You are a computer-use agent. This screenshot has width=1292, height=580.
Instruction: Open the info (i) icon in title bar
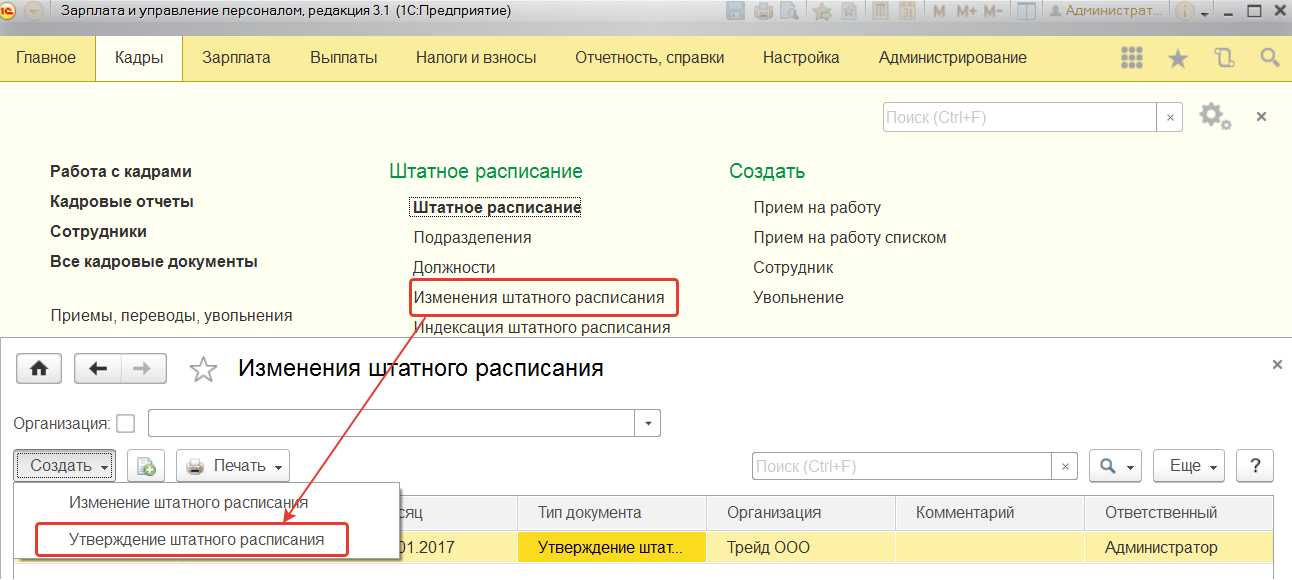click(1184, 12)
